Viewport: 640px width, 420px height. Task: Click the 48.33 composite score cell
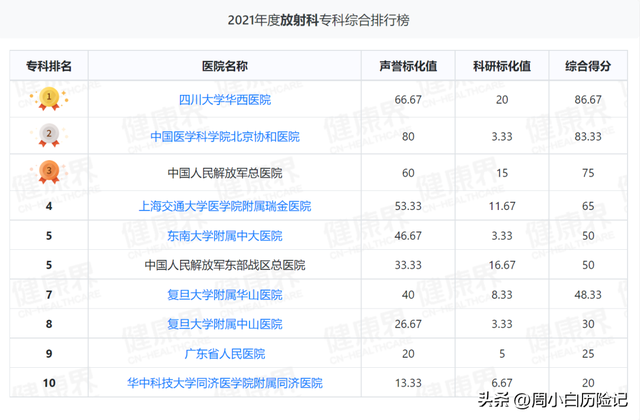(588, 294)
